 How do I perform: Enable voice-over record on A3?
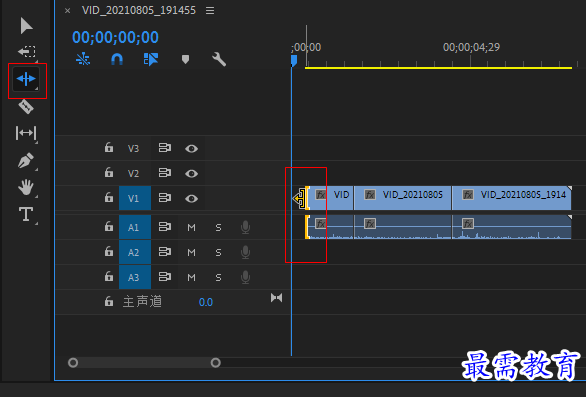point(245,277)
